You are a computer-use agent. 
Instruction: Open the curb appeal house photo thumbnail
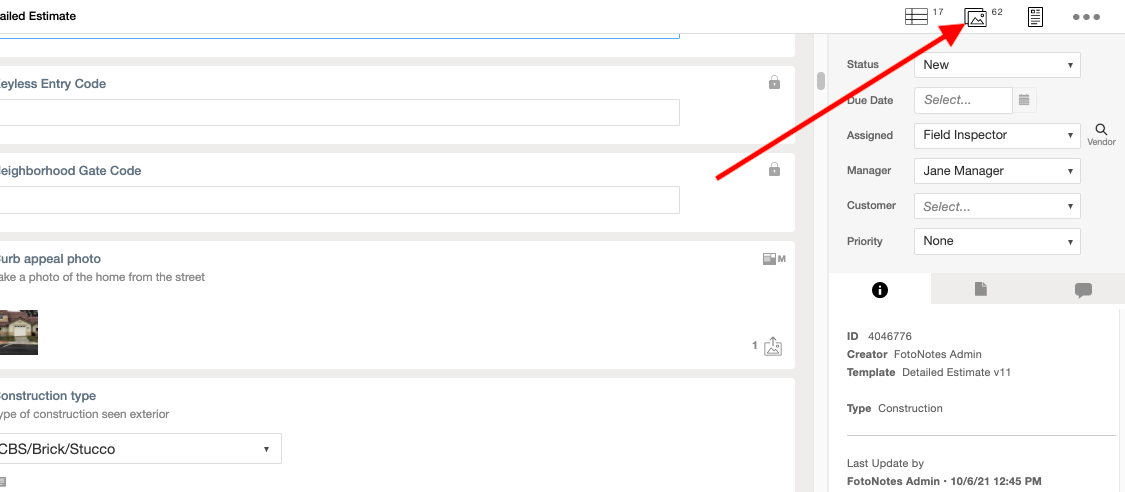[18, 332]
